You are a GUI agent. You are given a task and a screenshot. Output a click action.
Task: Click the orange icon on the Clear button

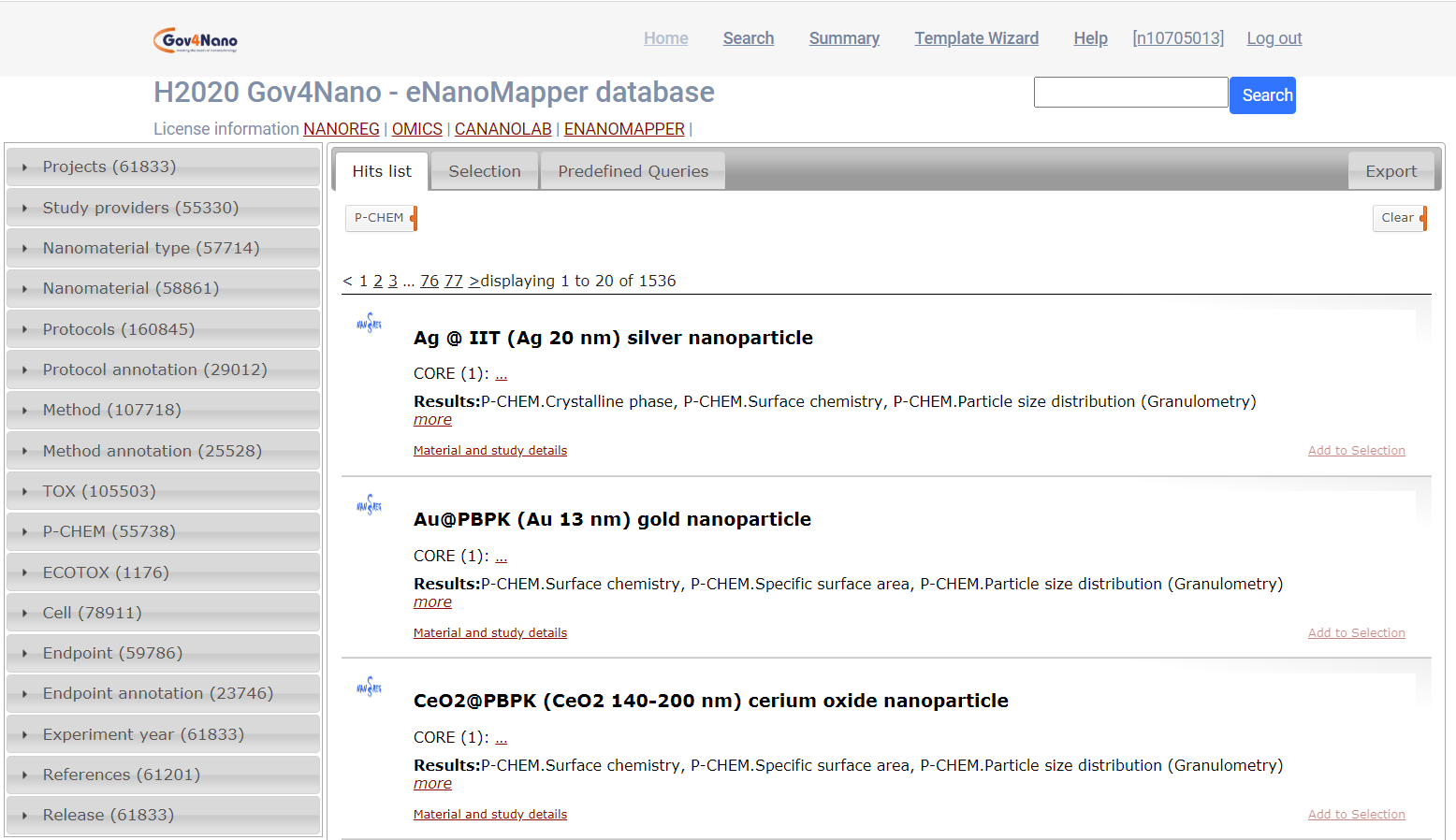pos(1424,217)
